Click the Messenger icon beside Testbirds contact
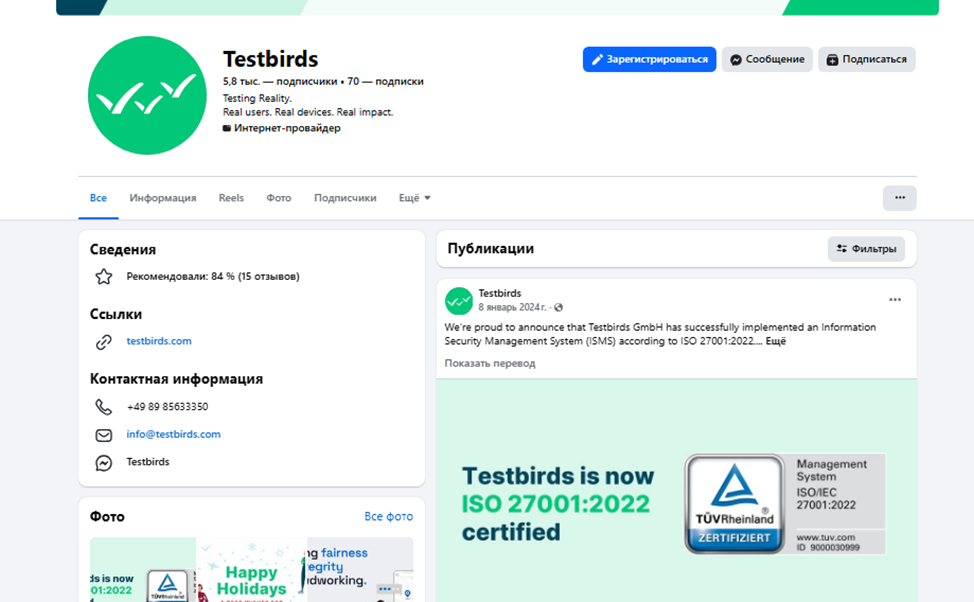The image size is (974, 602). pos(104,463)
